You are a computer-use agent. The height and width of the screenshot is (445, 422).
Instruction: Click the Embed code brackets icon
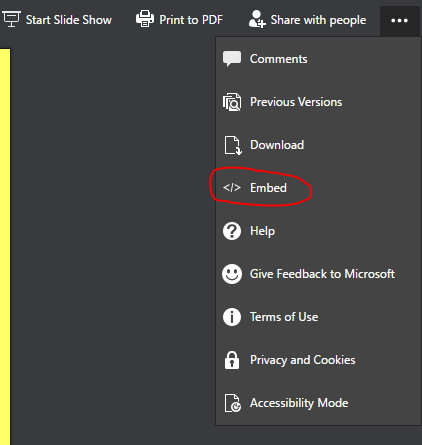tap(232, 188)
